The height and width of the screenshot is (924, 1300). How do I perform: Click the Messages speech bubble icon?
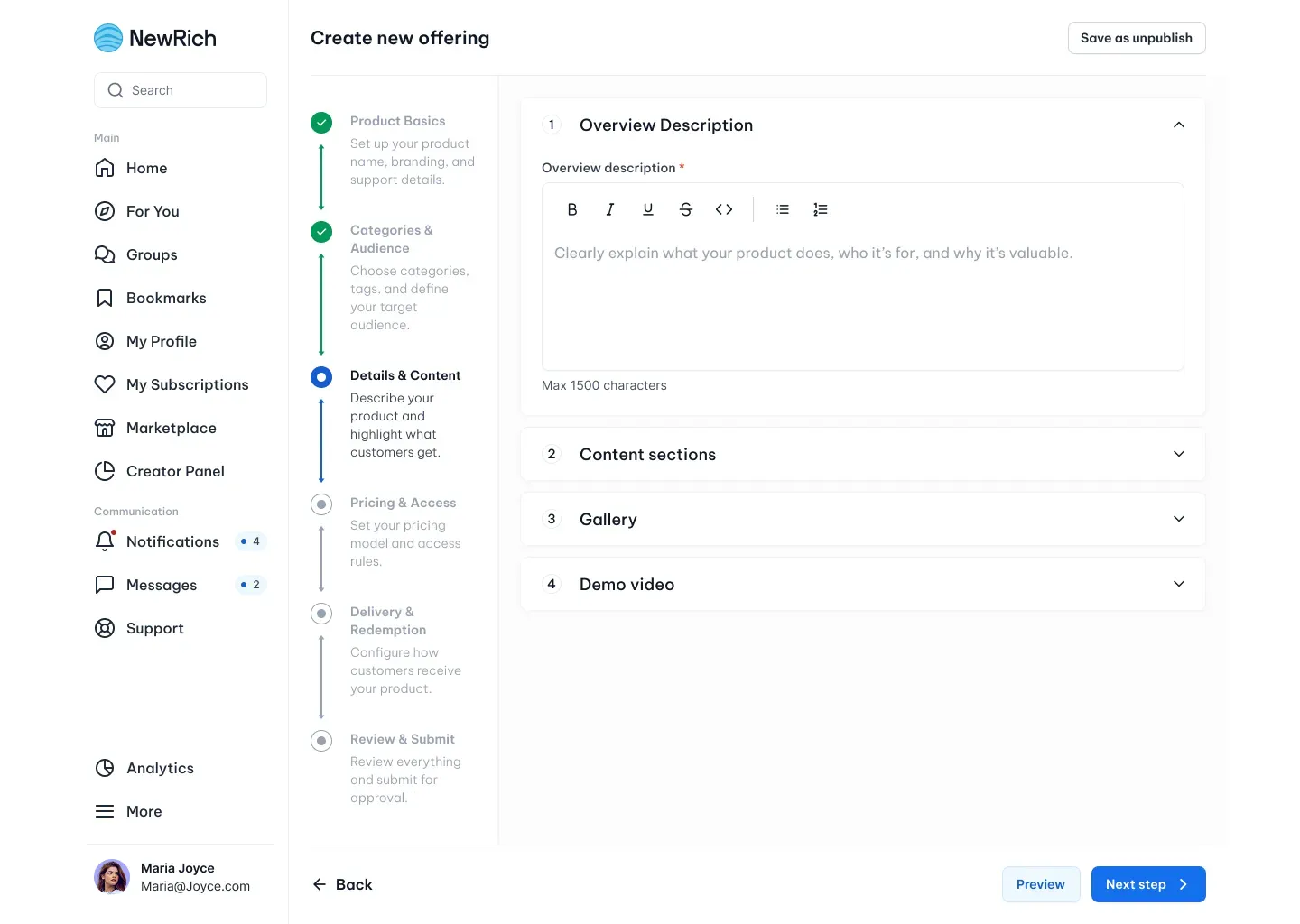click(105, 585)
